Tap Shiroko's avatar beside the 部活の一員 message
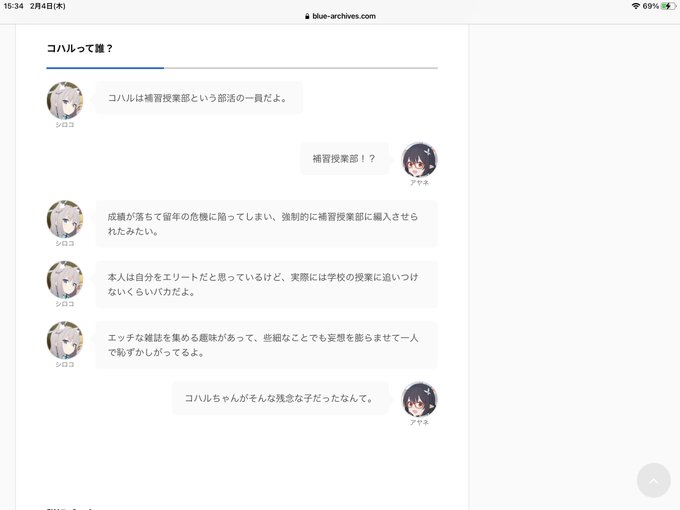This screenshot has height=510, width=680. pyautogui.click(x=65, y=100)
